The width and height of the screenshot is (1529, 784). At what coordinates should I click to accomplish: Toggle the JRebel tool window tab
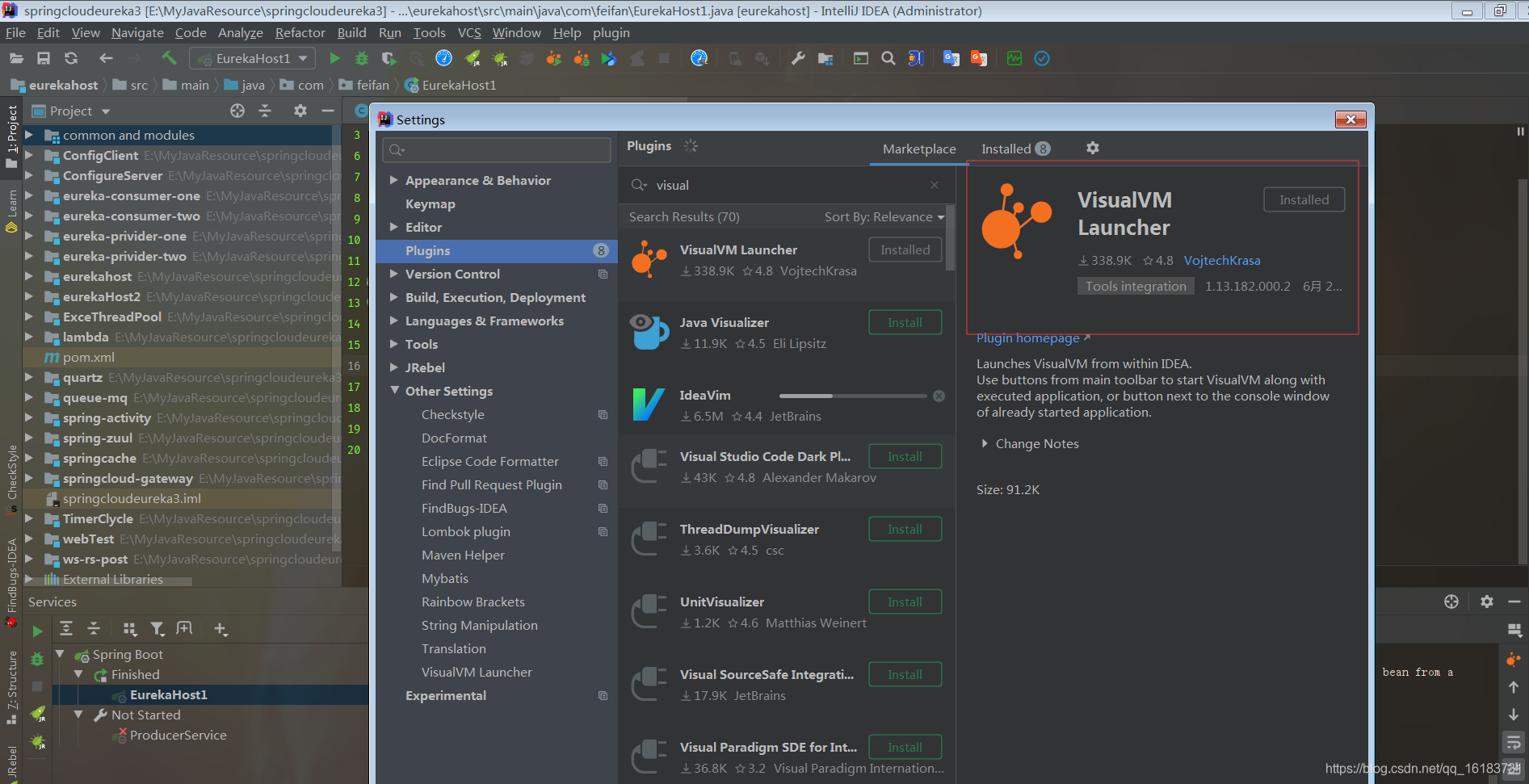coord(11,762)
